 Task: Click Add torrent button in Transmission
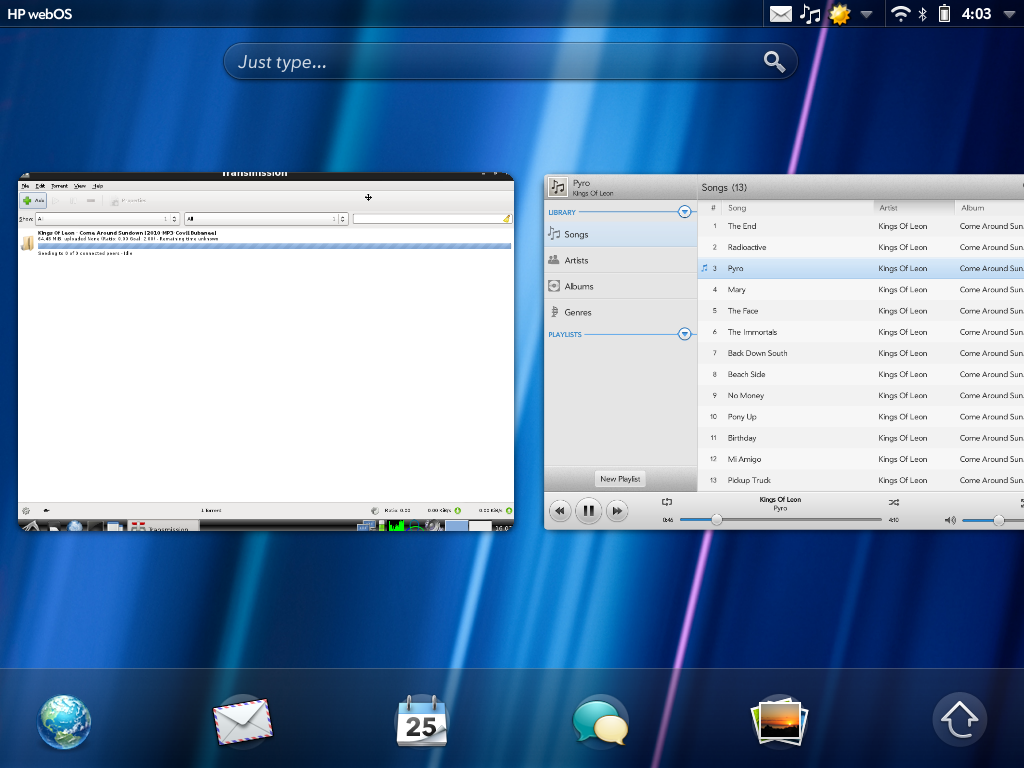33,201
